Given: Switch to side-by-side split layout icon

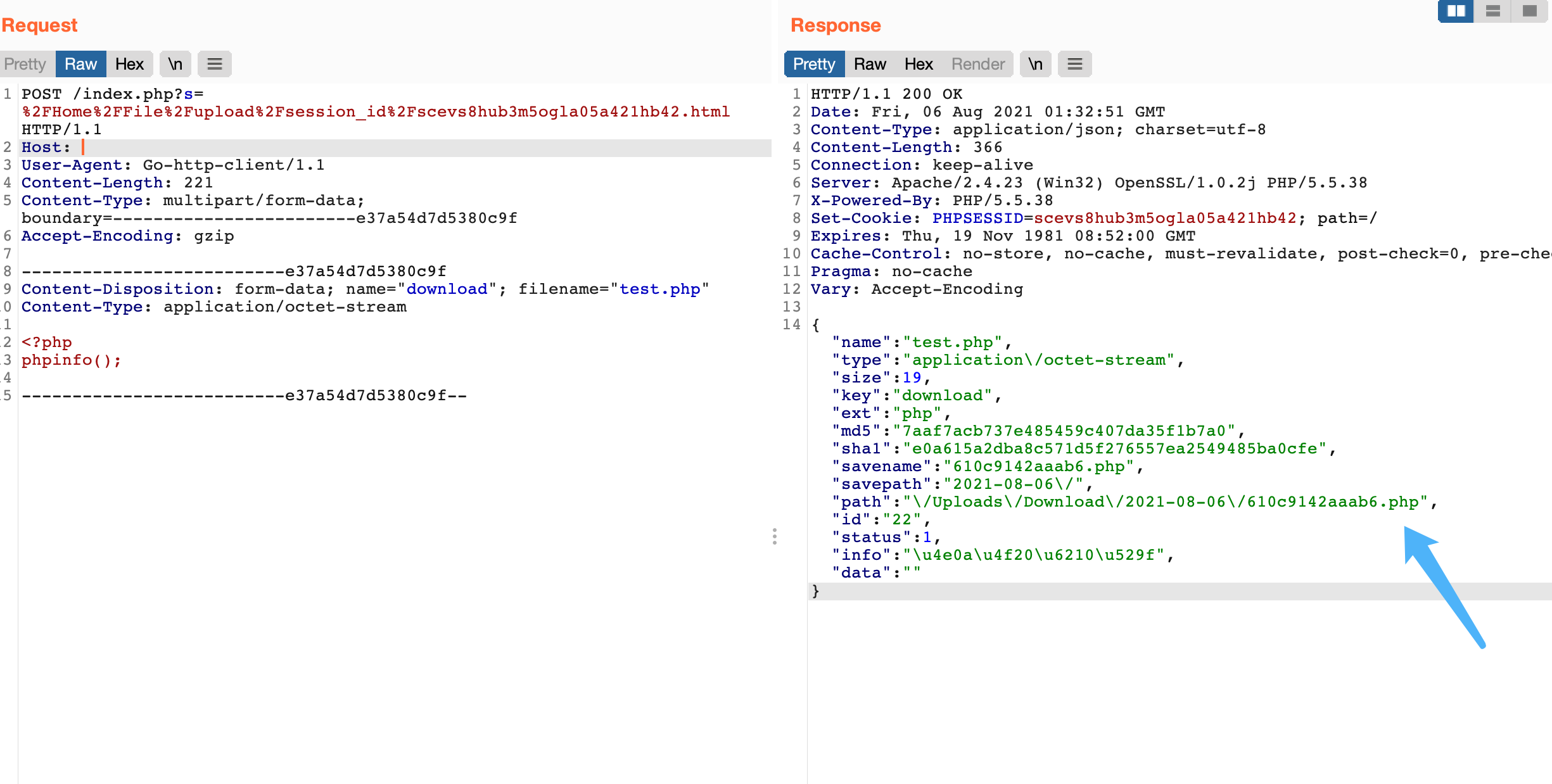Looking at the screenshot, I should click(1456, 11).
